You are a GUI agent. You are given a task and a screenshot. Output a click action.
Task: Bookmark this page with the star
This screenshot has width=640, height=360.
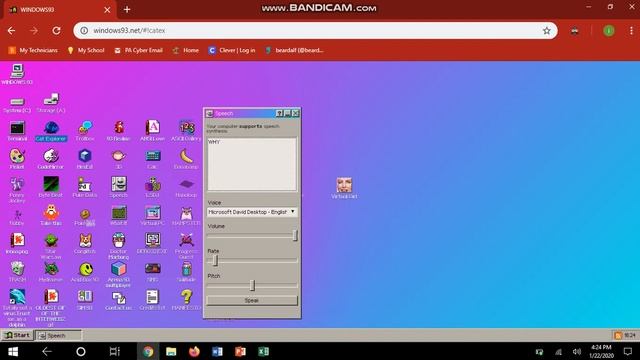(547, 31)
